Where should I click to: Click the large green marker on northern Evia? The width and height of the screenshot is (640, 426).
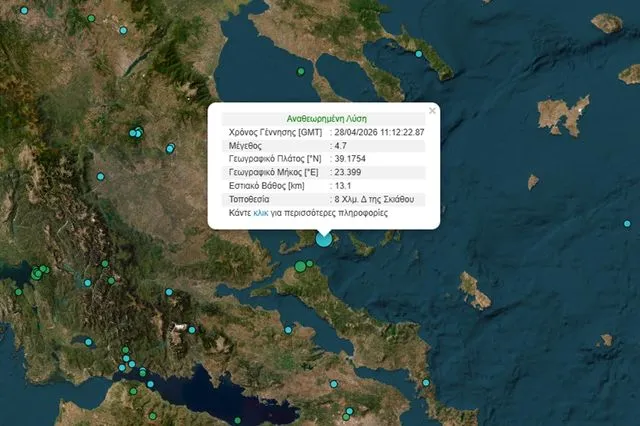pyautogui.click(x=300, y=267)
